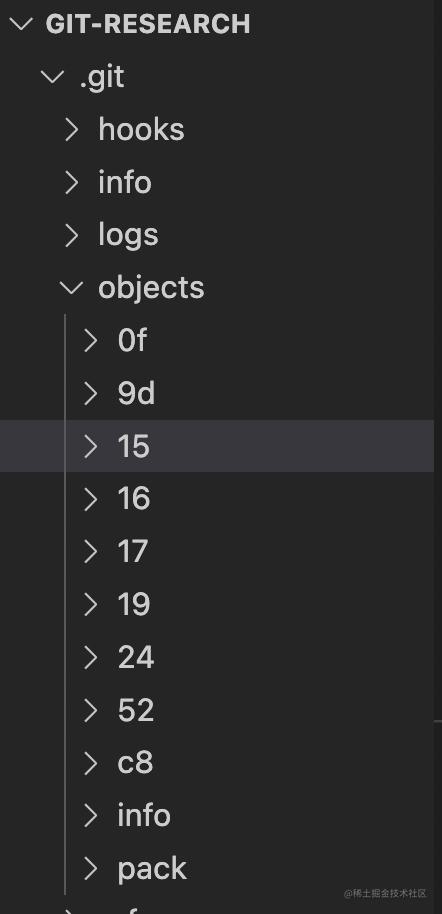Click the logs folder label
Image resolution: width=442 pixels, height=914 pixels.
pyautogui.click(x=128, y=236)
